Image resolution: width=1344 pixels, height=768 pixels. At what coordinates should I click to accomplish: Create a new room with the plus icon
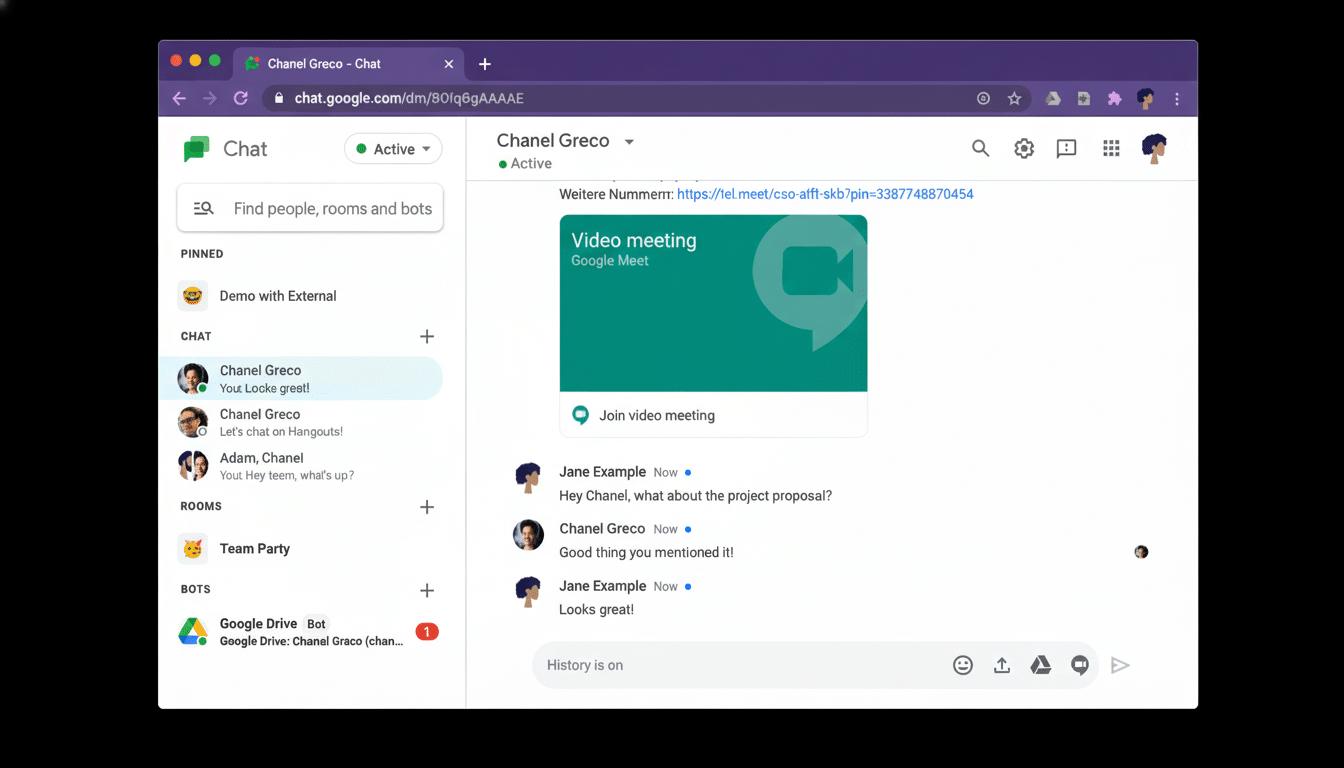(x=427, y=507)
